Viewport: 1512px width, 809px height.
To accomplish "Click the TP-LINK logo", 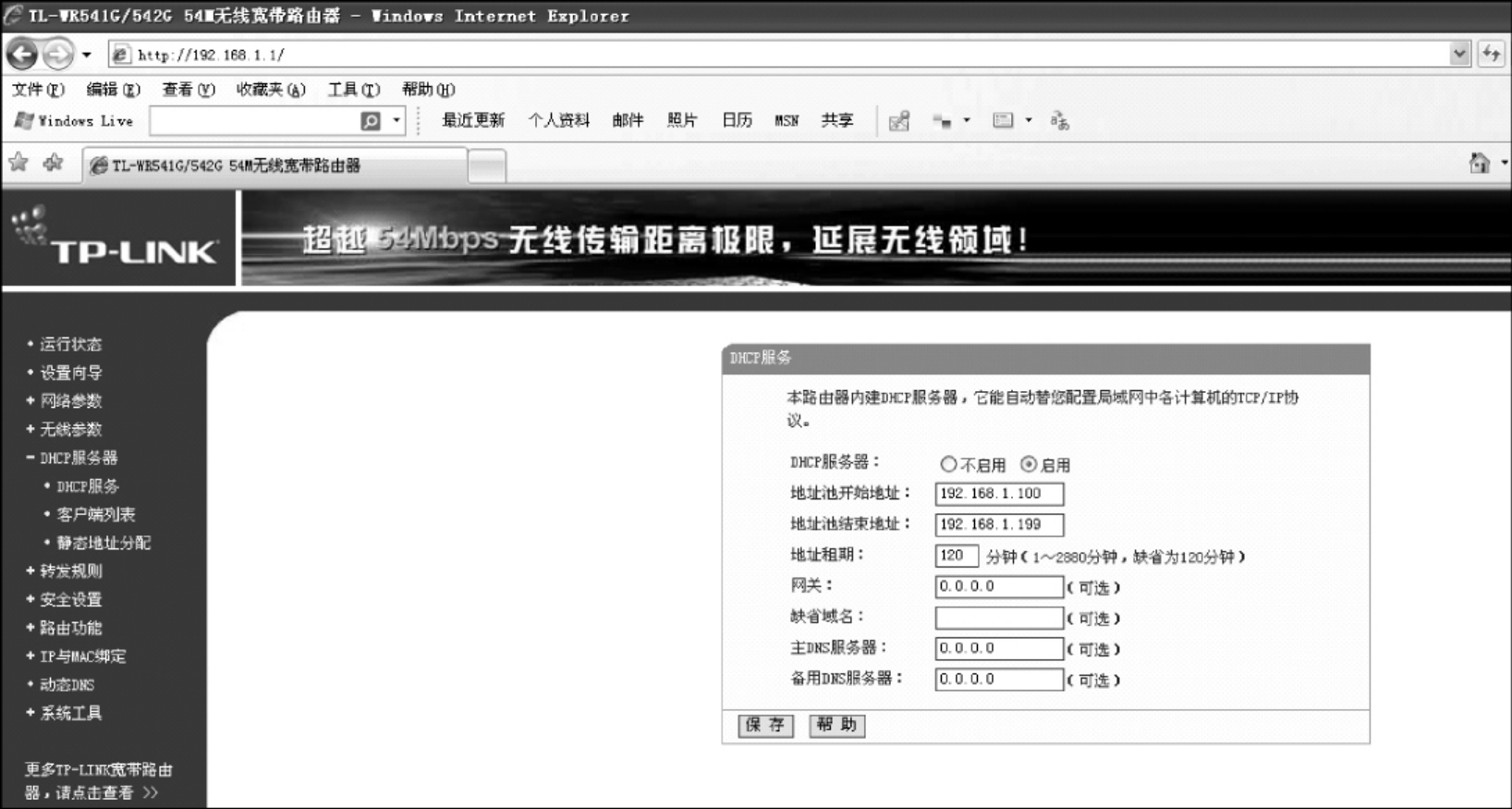I will [116, 239].
